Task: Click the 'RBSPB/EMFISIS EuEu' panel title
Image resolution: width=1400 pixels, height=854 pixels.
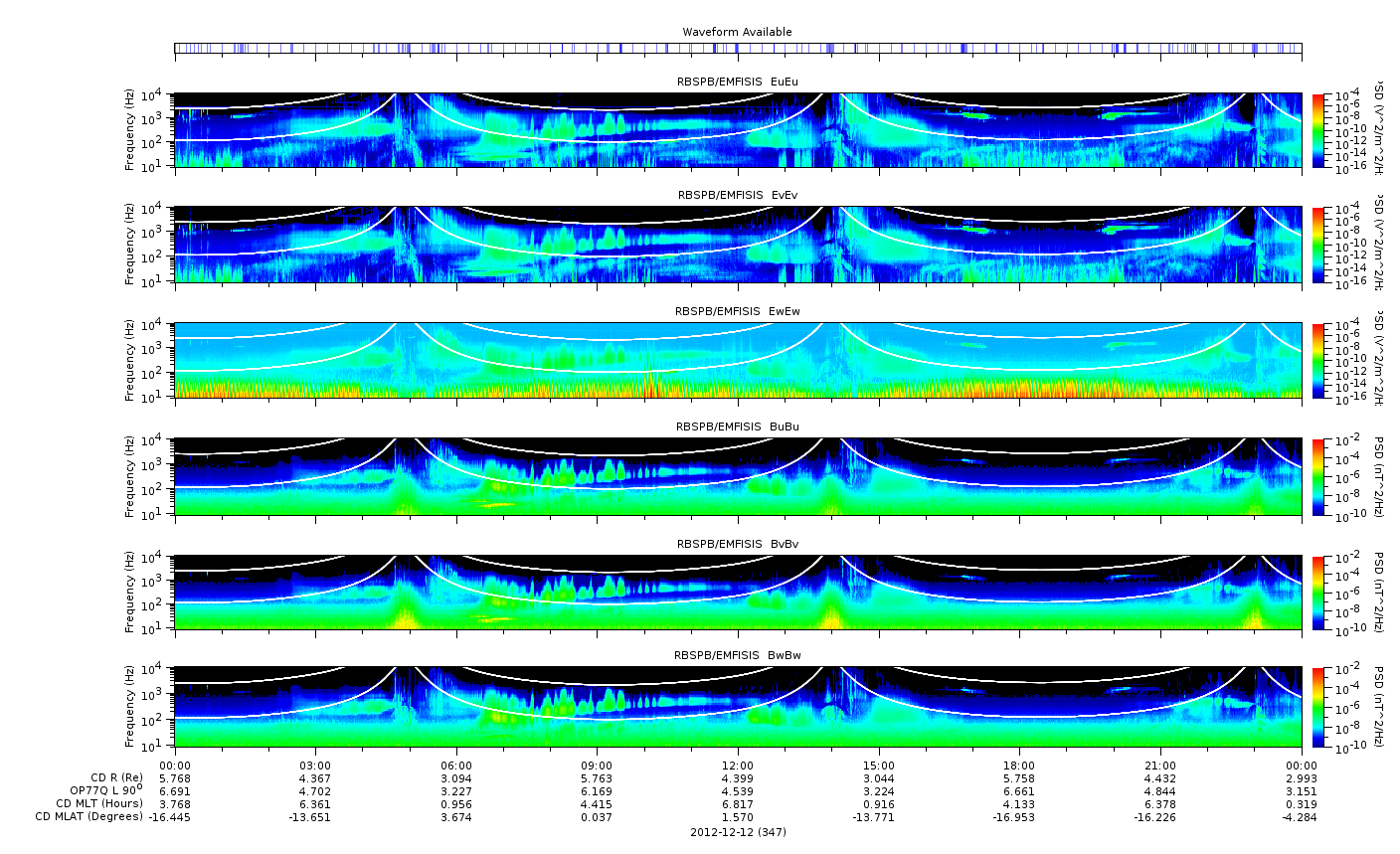Action: click(738, 82)
